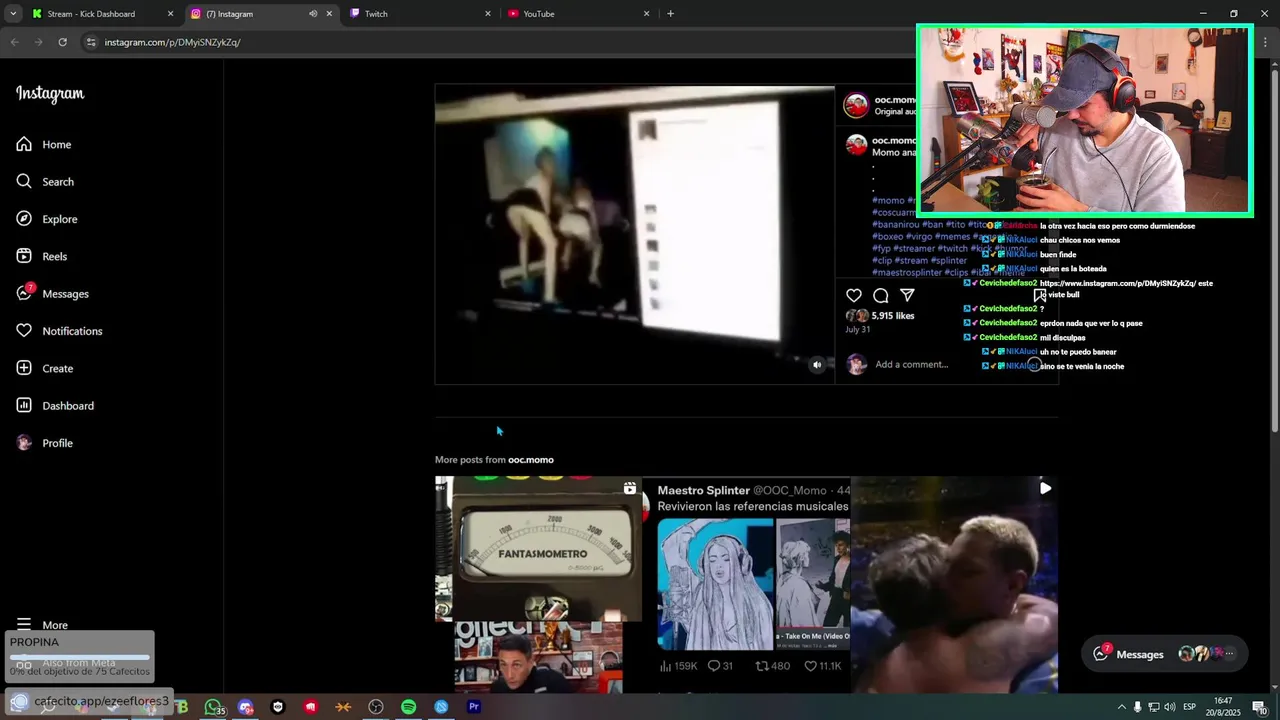This screenshot has height=720, width=1280.
Task: Play the blurred post video
Action: [635, 235]
